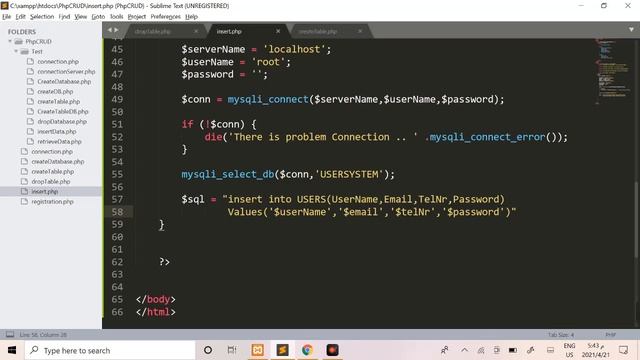
Task: Go to previous tab with left arrow
Action: coord(109,30)
